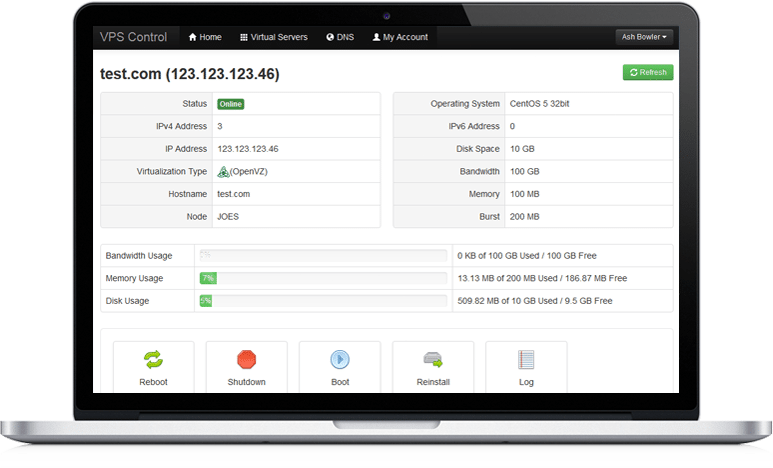Click the OpenVZ virtualization logo icon

(223, 171)
